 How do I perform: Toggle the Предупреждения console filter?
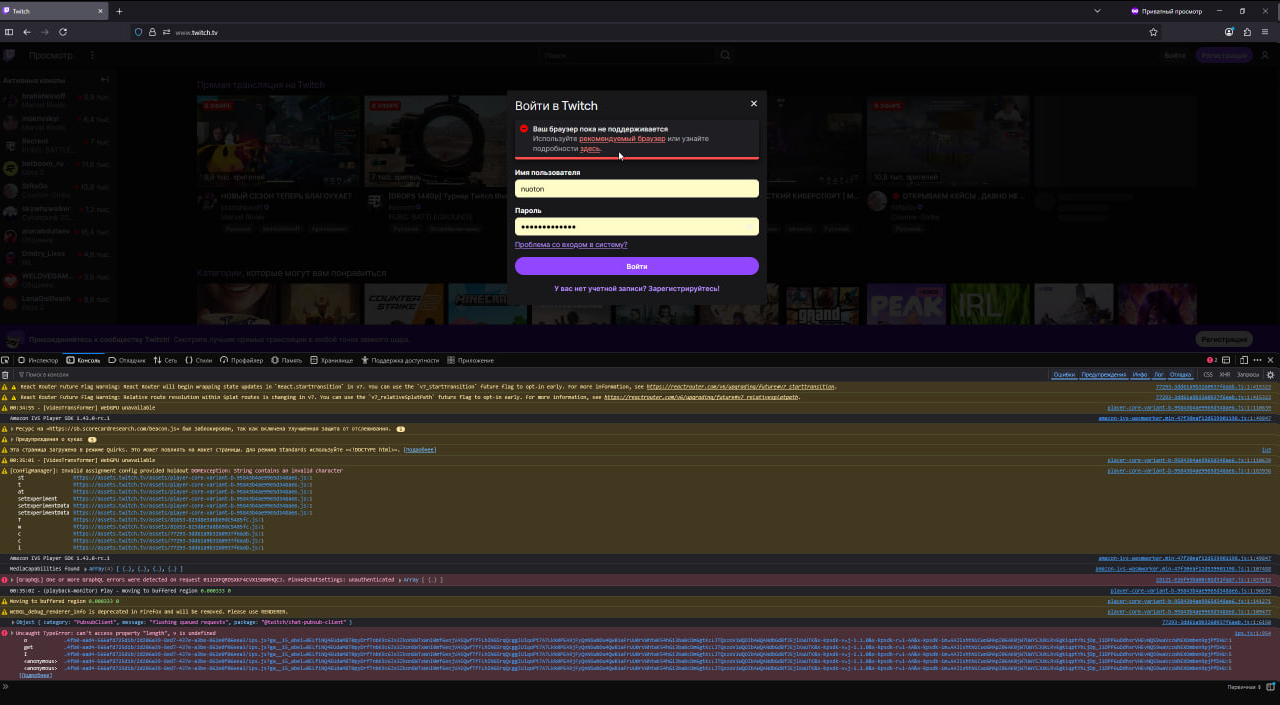pyautogui.click(x=1104, y=374)
